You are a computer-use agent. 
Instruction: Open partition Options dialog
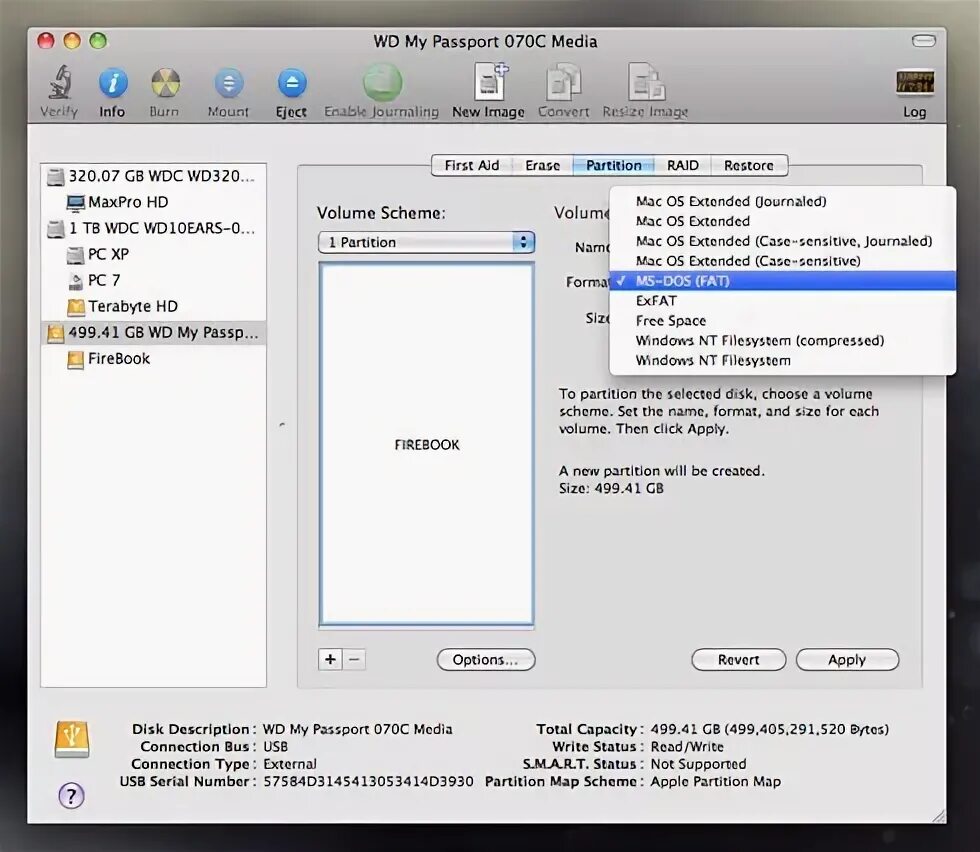click(x=486, y=660)
